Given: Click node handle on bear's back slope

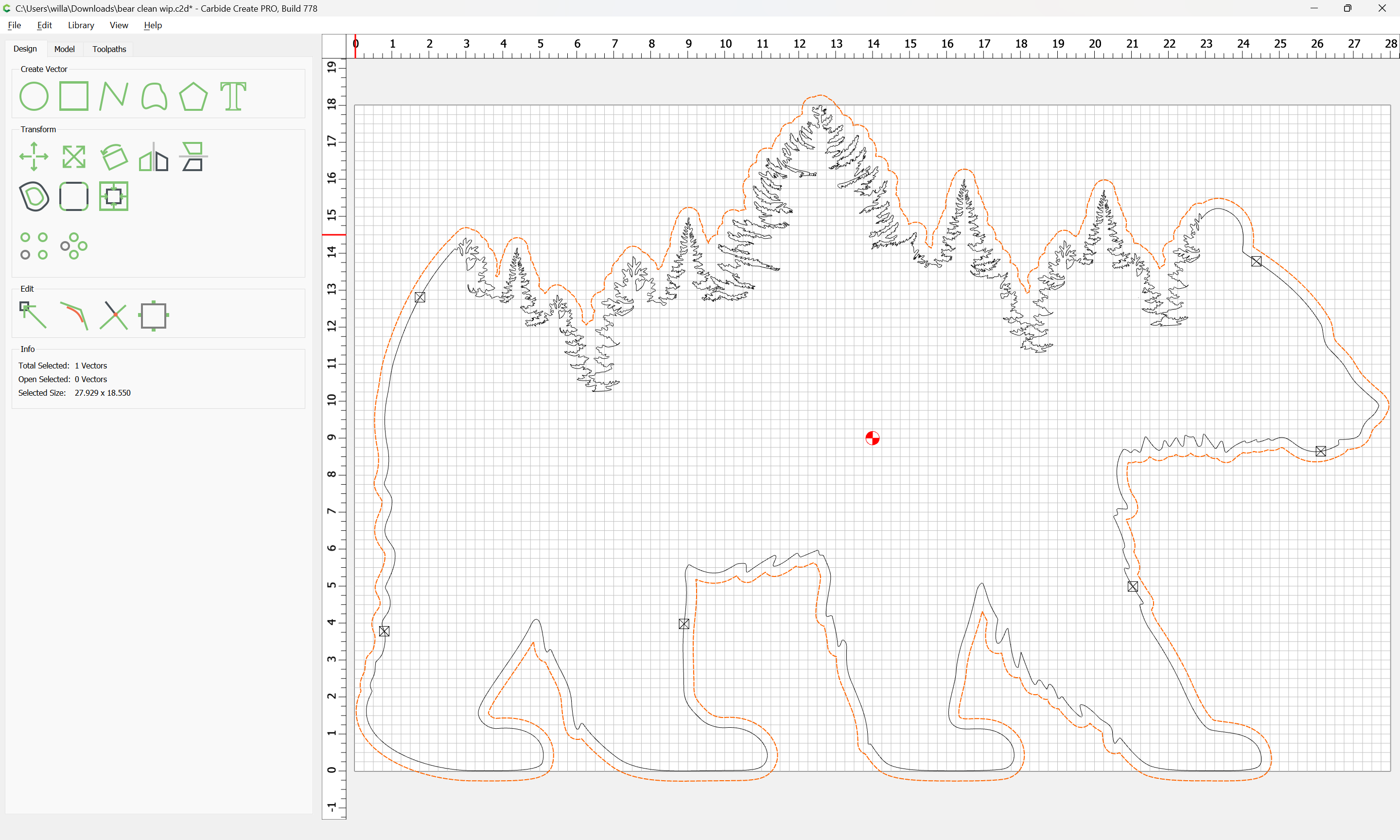Looking at the screenshot, I should 420,297.
